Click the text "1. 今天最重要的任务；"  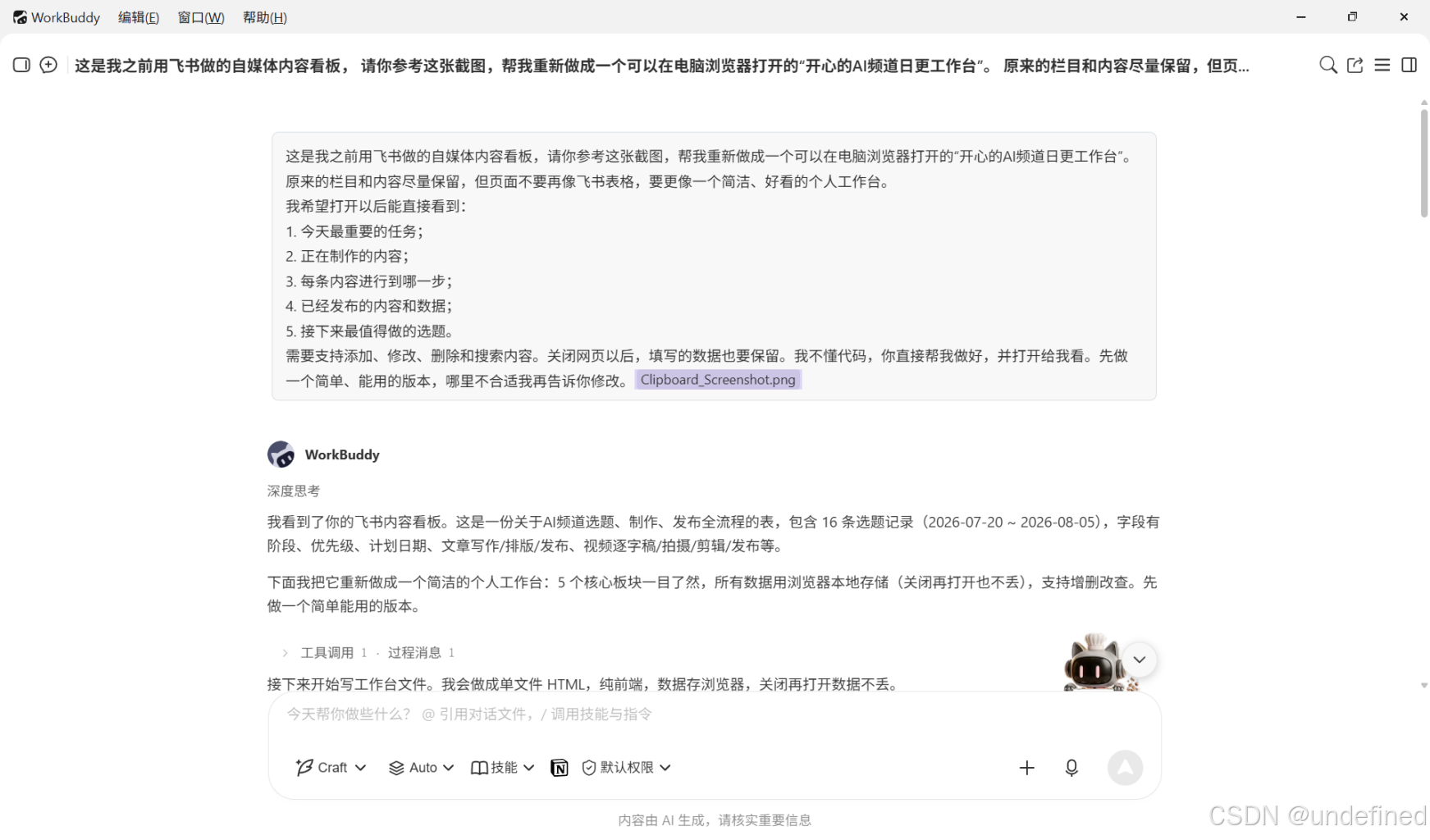click(x=354, y=231)
